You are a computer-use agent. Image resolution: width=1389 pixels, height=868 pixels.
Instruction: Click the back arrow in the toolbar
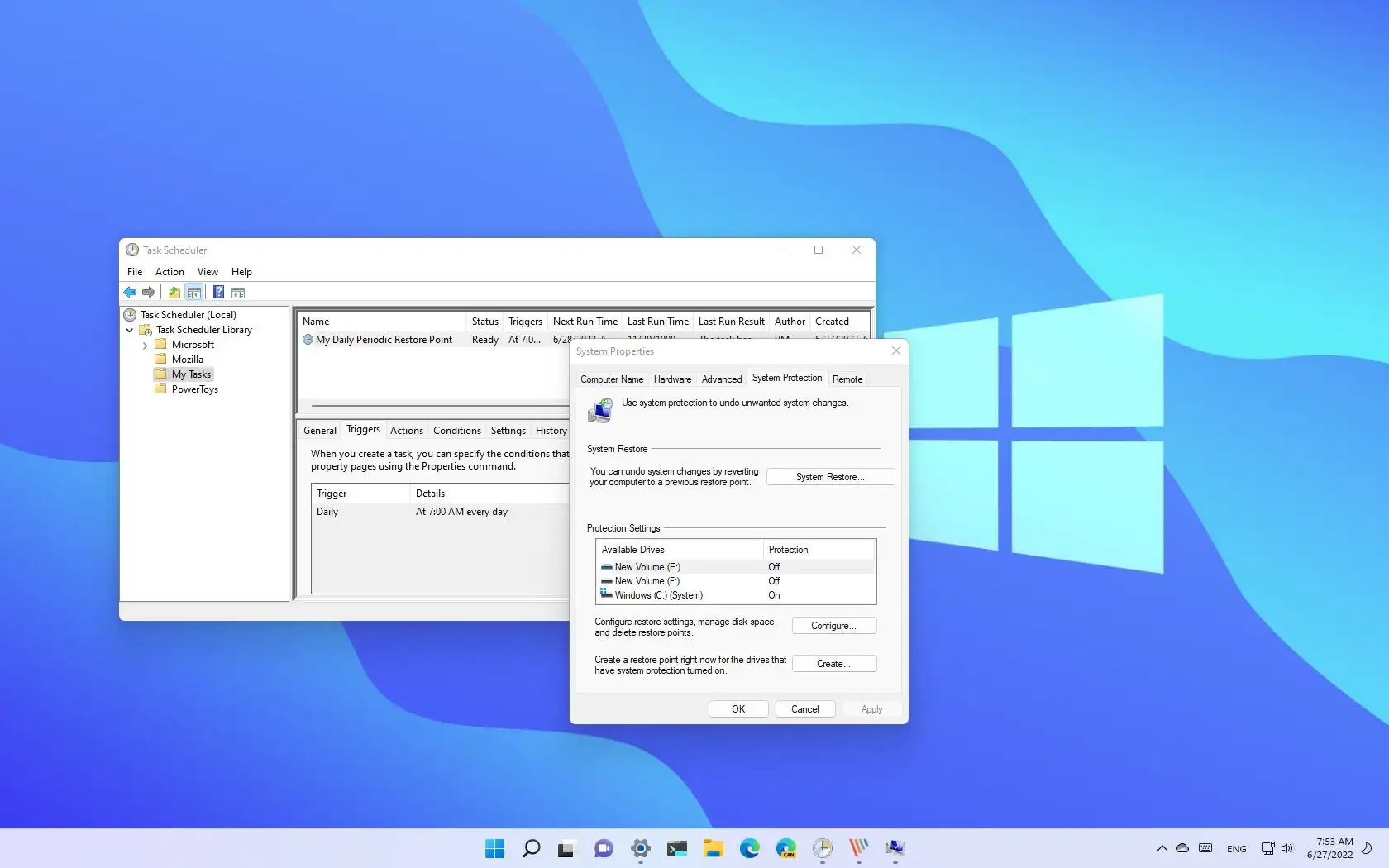click(x=130, y=292)
